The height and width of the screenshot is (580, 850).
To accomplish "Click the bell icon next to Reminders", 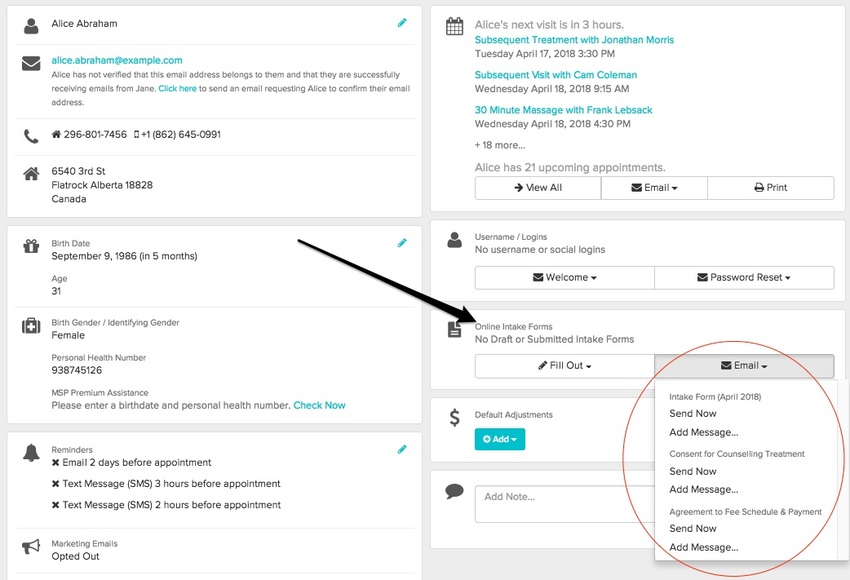I will coord(31,453).
